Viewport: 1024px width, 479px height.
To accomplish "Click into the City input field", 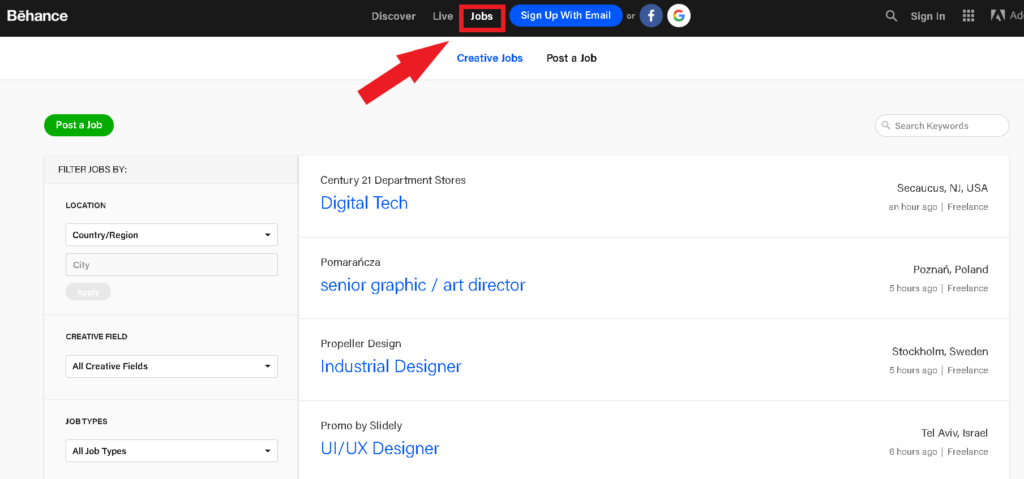I will point(171,265).
